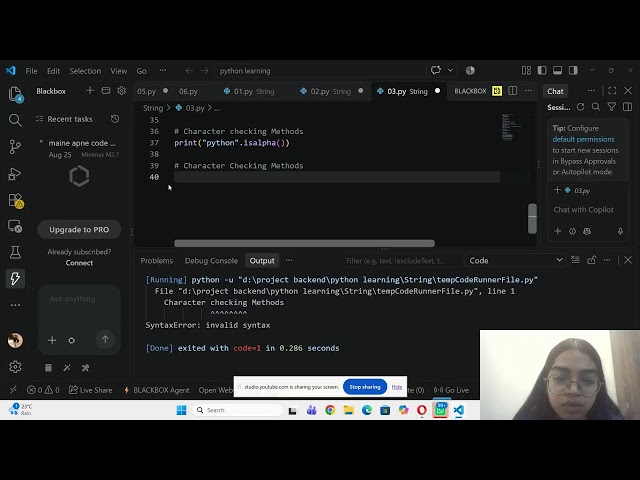Refresh the chat sessions list
This screenshot has height=480, width=640.
tap(580, 107)
